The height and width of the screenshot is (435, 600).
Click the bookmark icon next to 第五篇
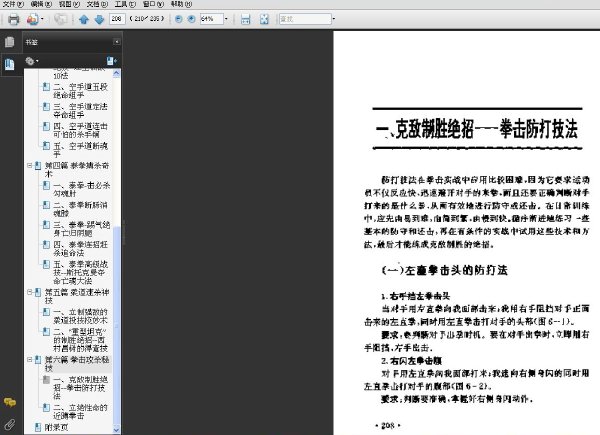coord(38,292)
